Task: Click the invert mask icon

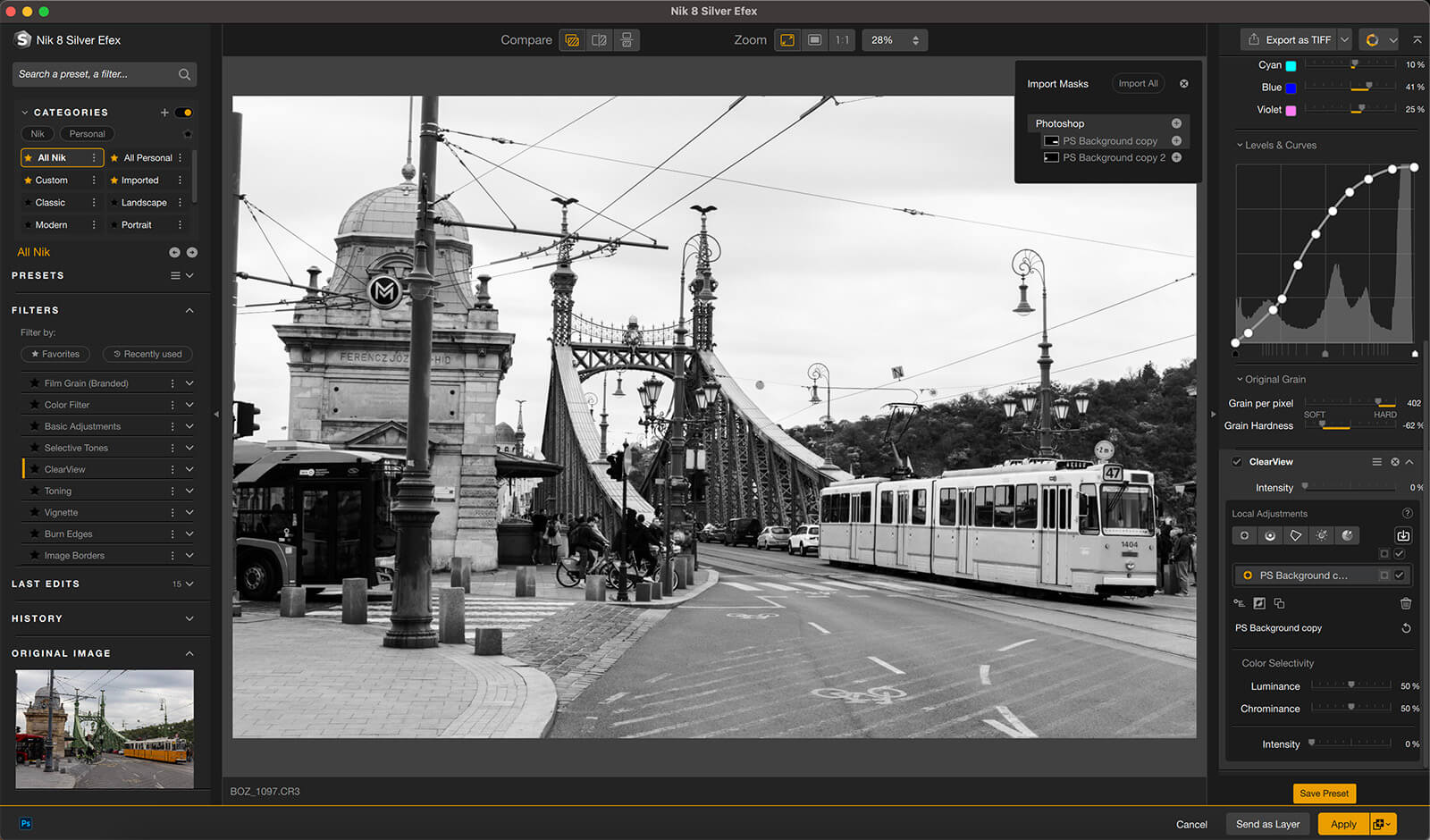Action: pyautogui.click(x=1259, y=603)
